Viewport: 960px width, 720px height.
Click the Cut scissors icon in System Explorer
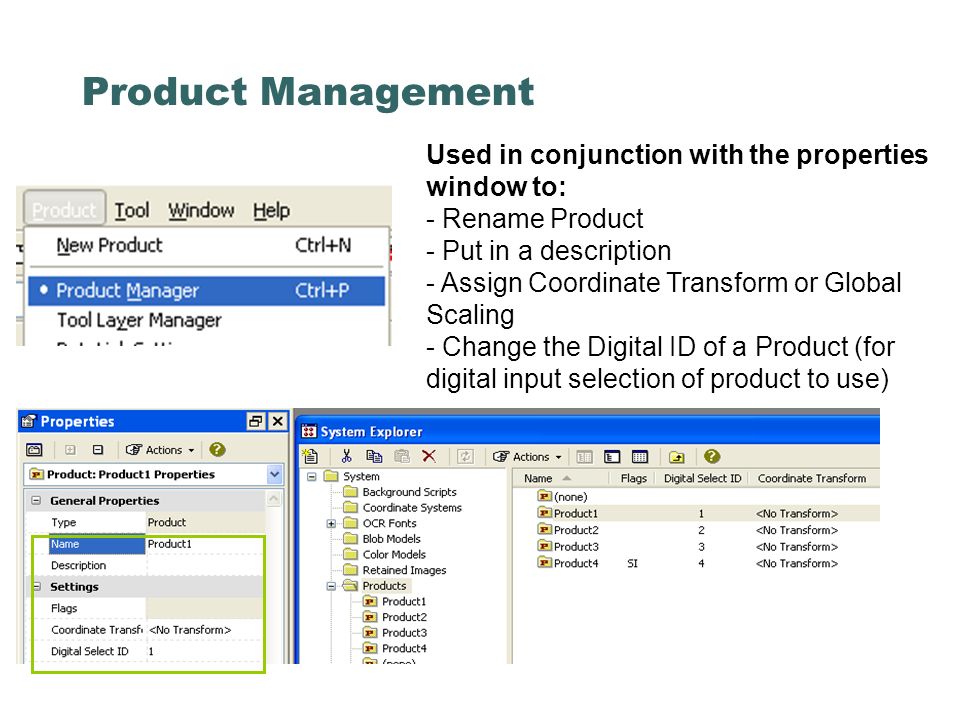(x=347, y=456)
